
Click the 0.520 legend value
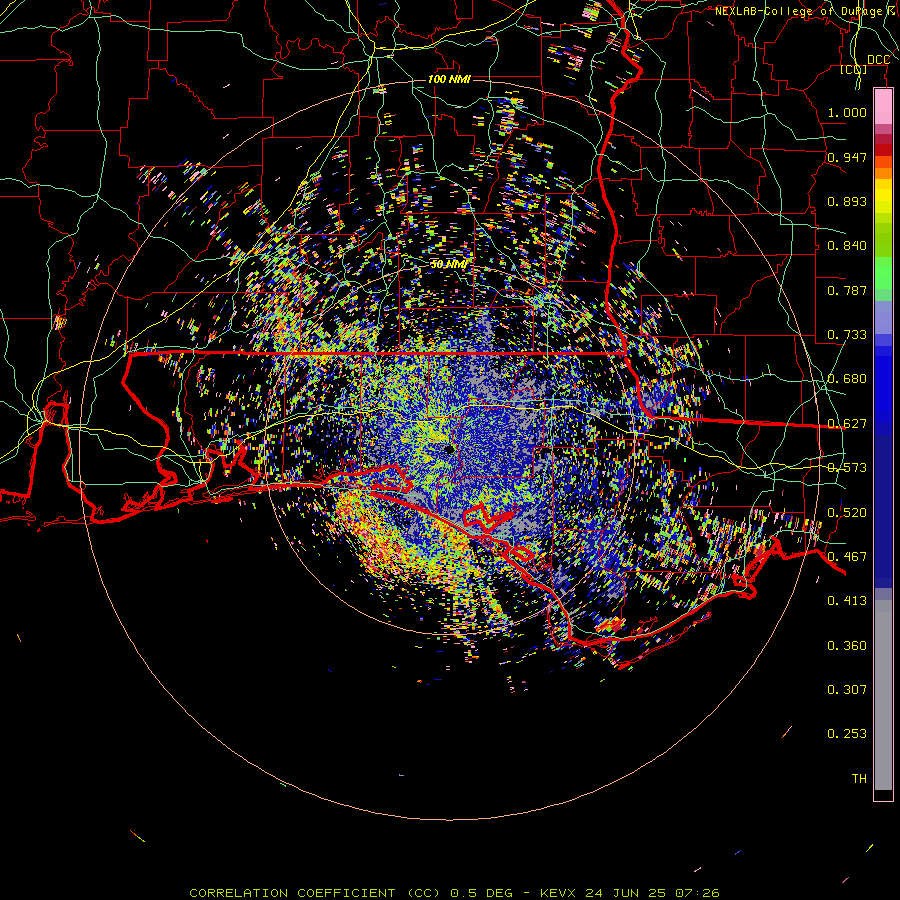[x=847, y=513]
